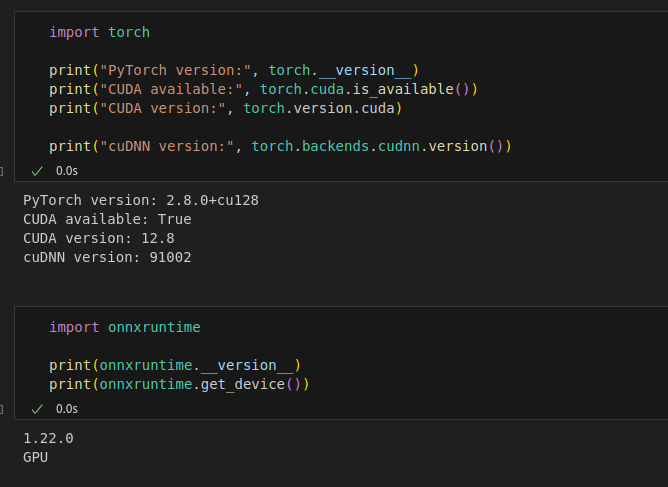Click the torch.backends.cudnn.version() code line
This screenshot has width=668, height=487.
point(280,146)
